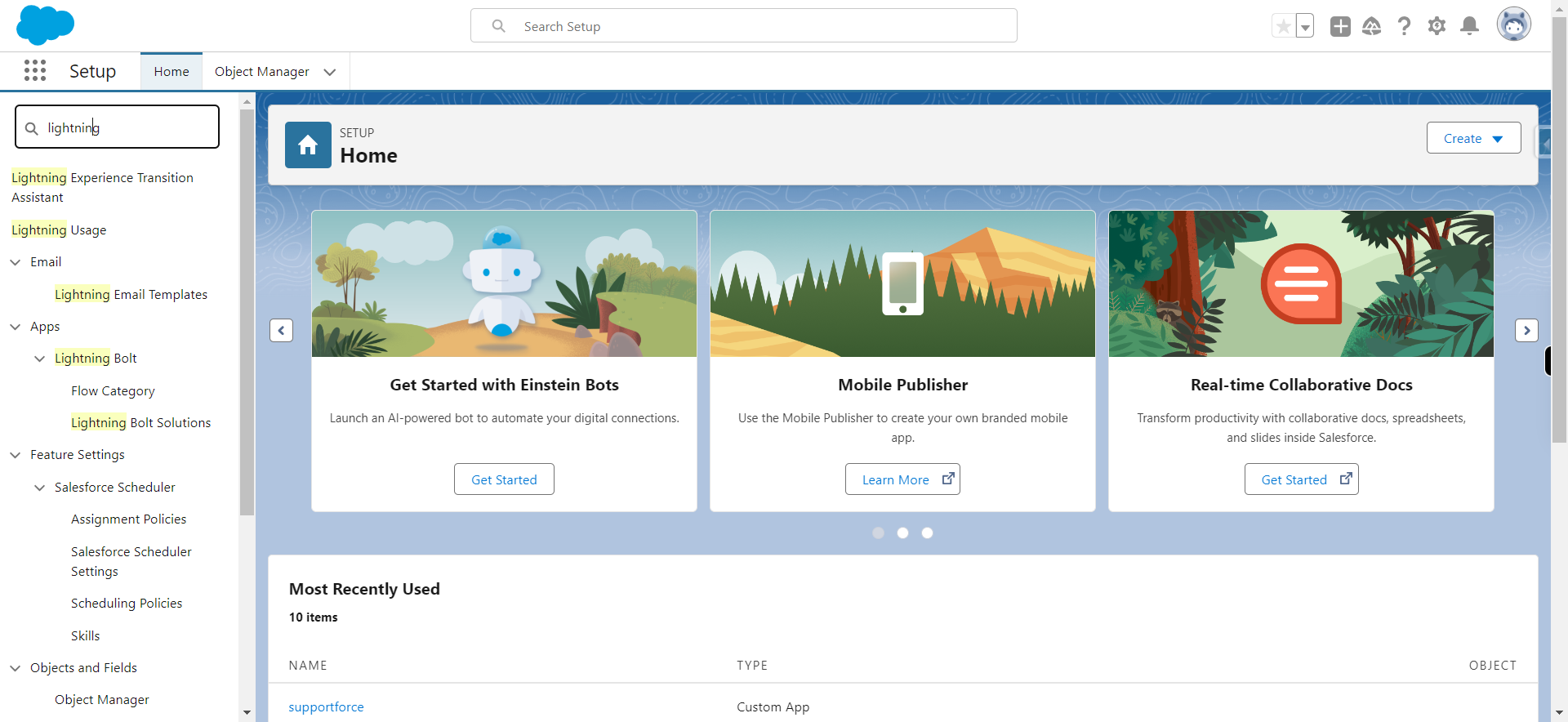Open the Help question mark icon

[x=1404, y=26]
